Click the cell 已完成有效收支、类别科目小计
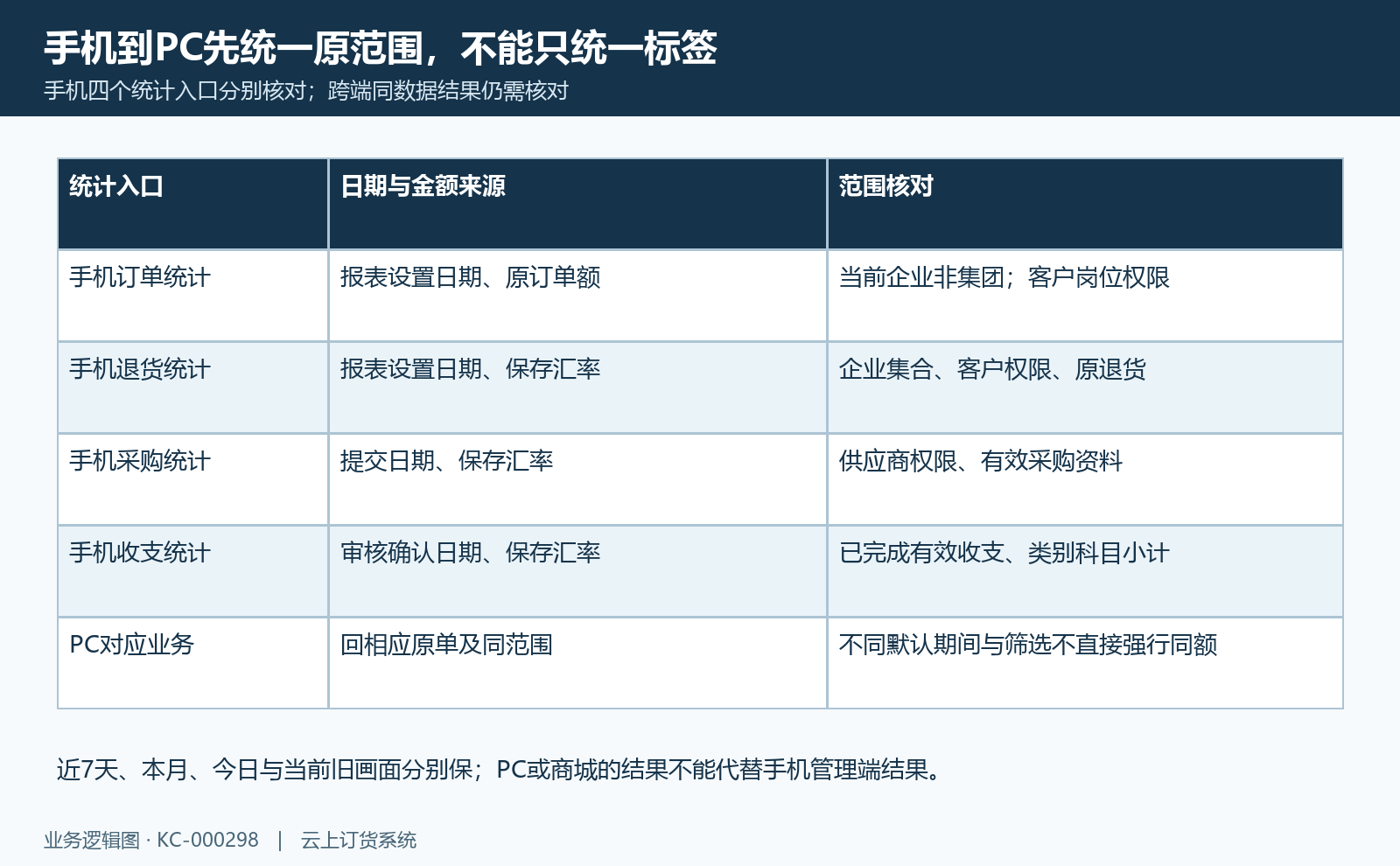This screenshot has height=866, width=1400. 1085,571
